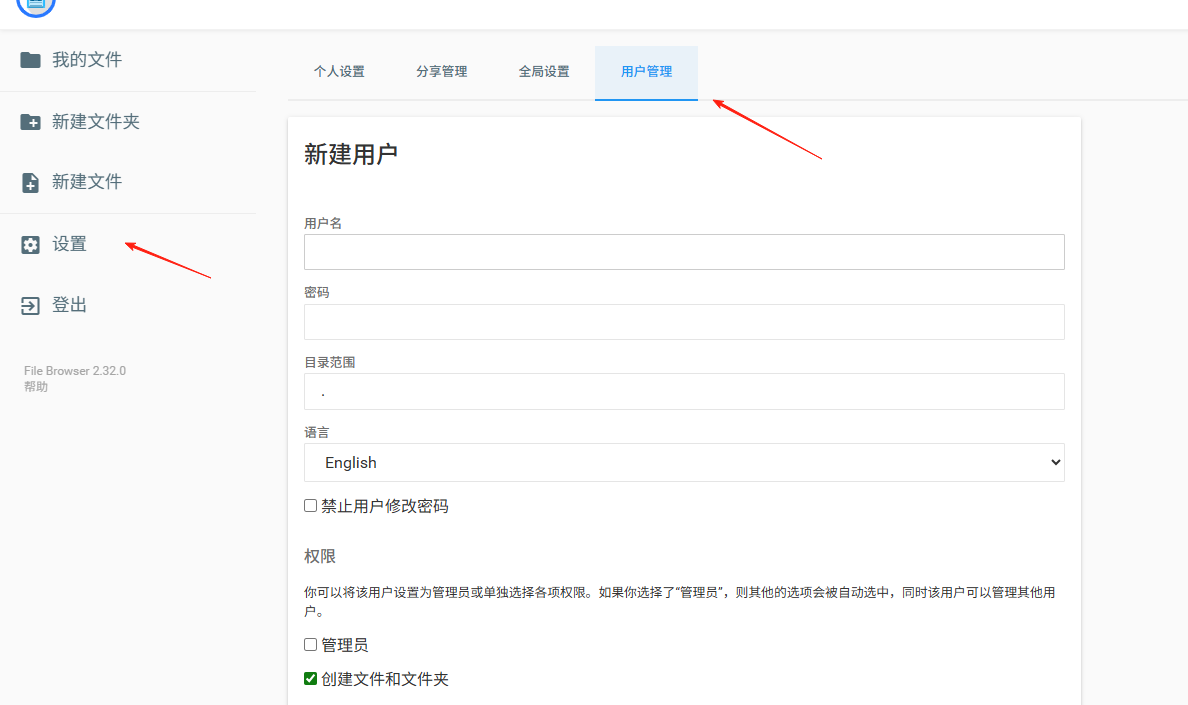Click the 权限 section heading
1188x705 pixels.
click(x=320, y=557)
